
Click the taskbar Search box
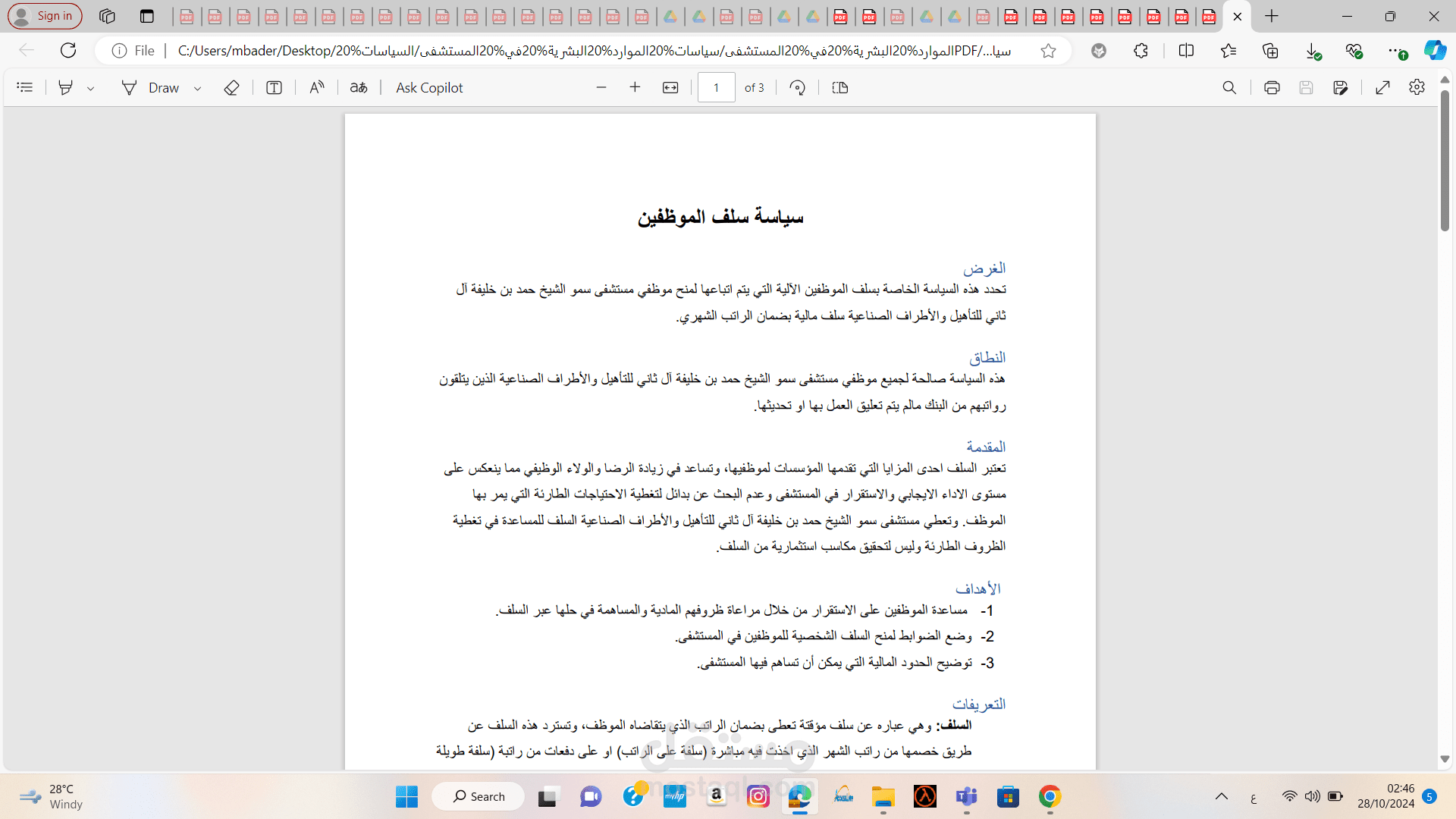479,796
